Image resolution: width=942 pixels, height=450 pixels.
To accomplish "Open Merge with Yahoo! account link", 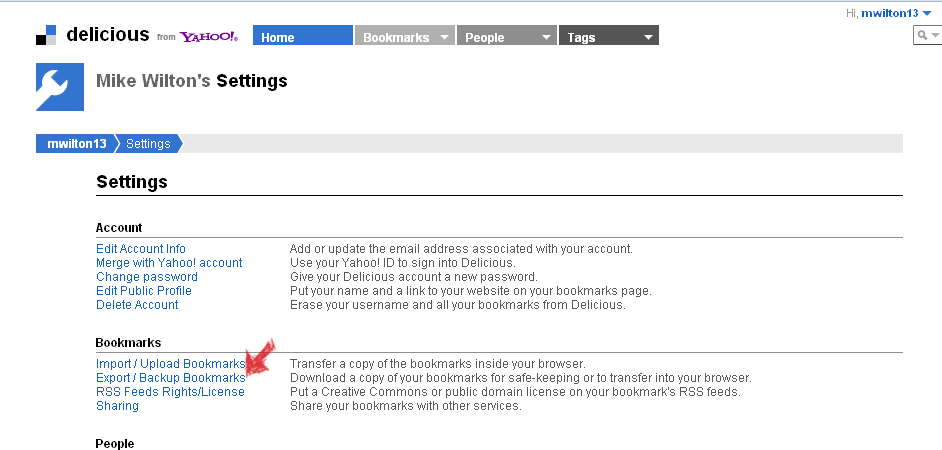I will pyautogui.click(x=169, y=263).
